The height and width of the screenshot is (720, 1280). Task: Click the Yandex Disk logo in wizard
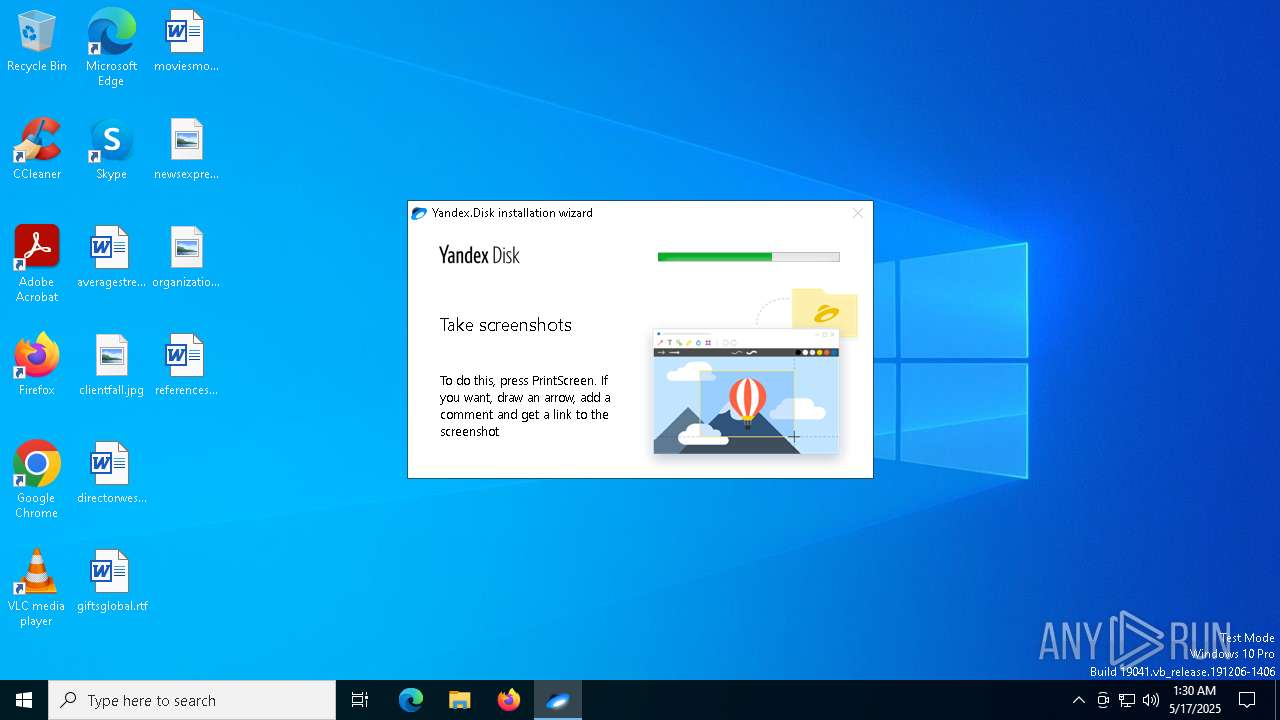pos(479,255)
